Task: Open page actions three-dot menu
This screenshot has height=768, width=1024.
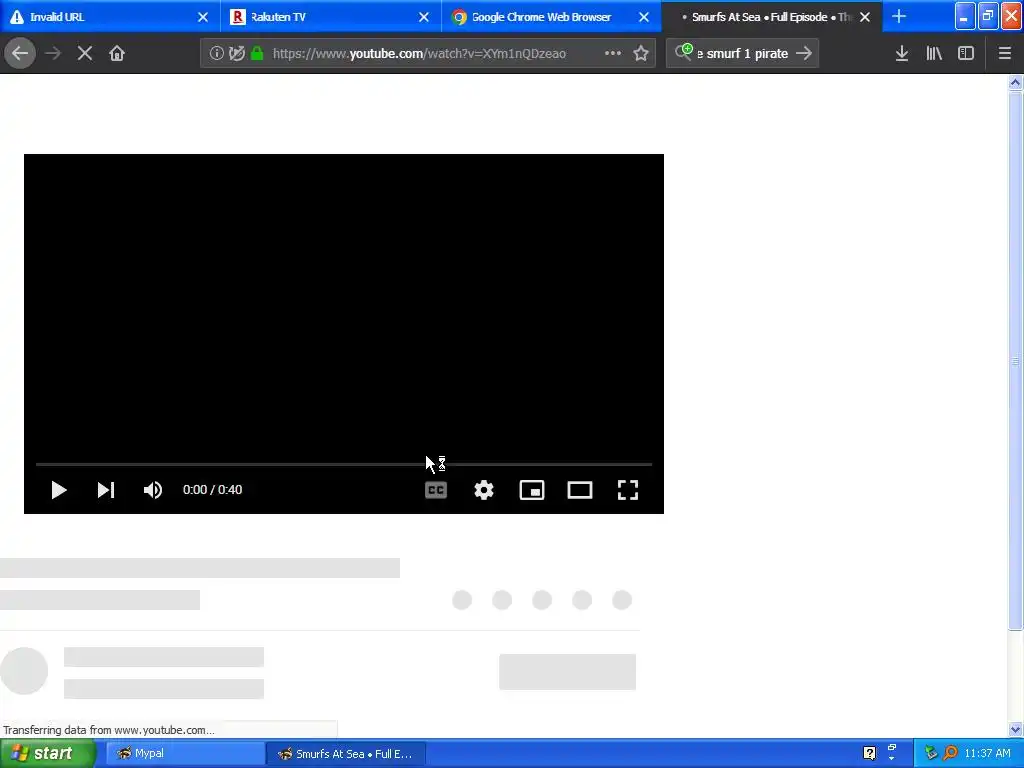Action: [x=613, y=54]
